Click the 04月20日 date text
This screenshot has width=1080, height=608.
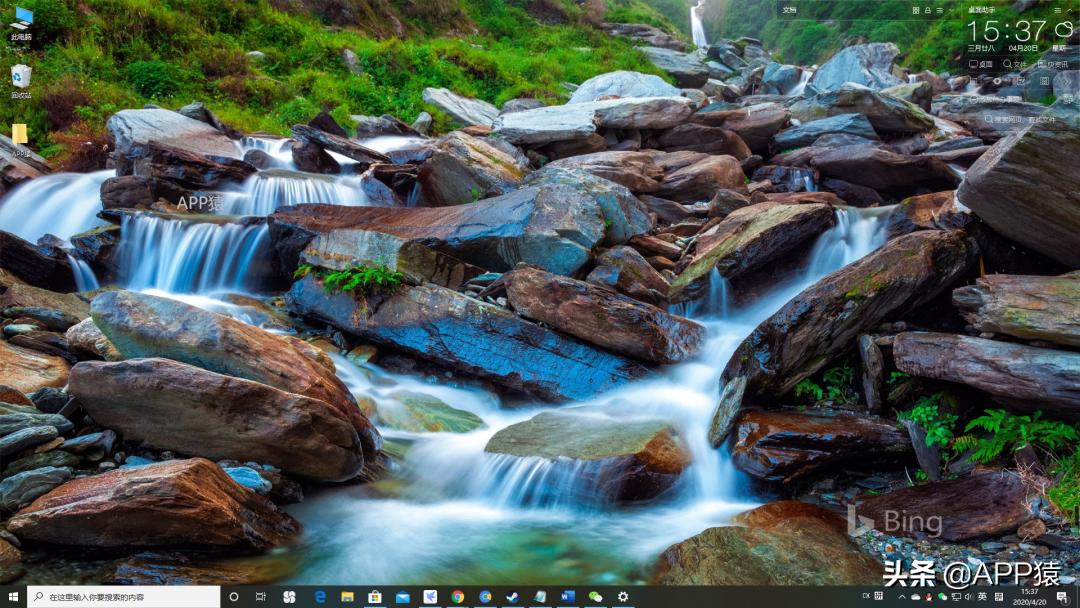[1023, 48]
